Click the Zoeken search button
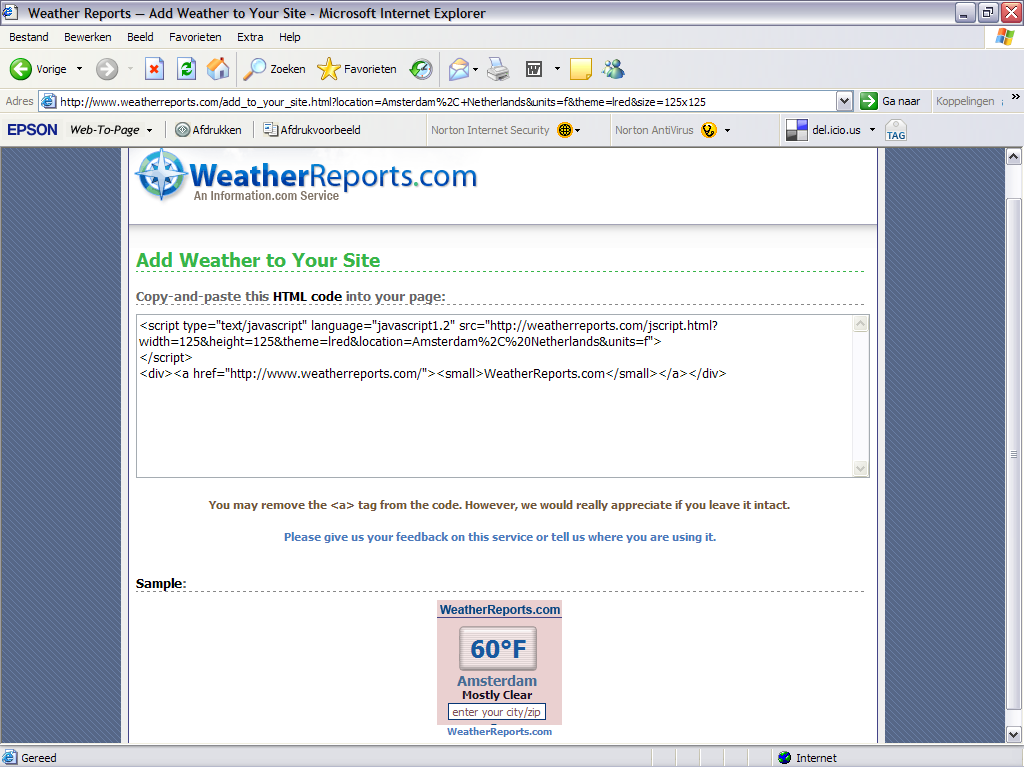This screenshot has height=768, width=1024. point(276,69)
